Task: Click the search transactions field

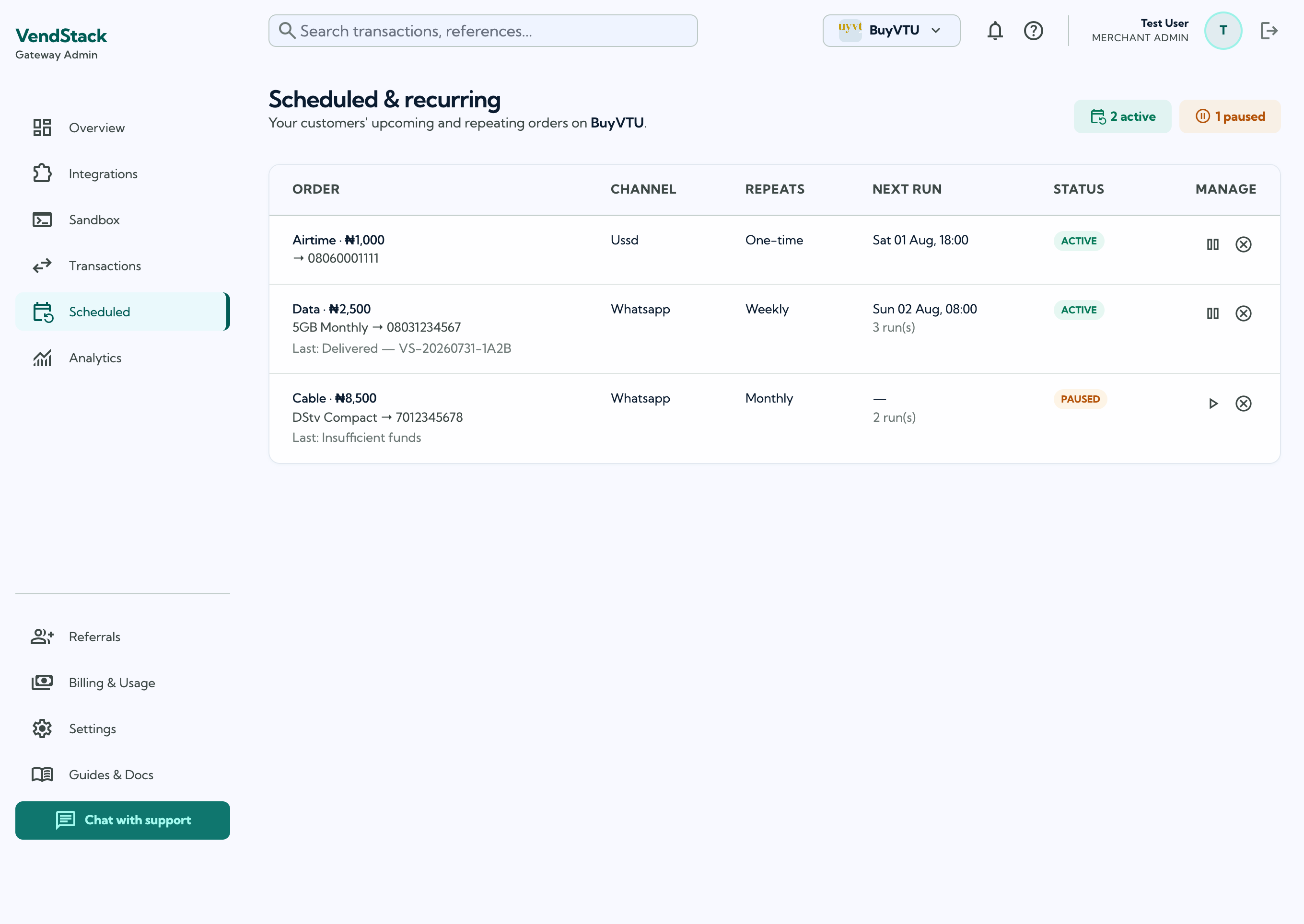Action: 483,31
